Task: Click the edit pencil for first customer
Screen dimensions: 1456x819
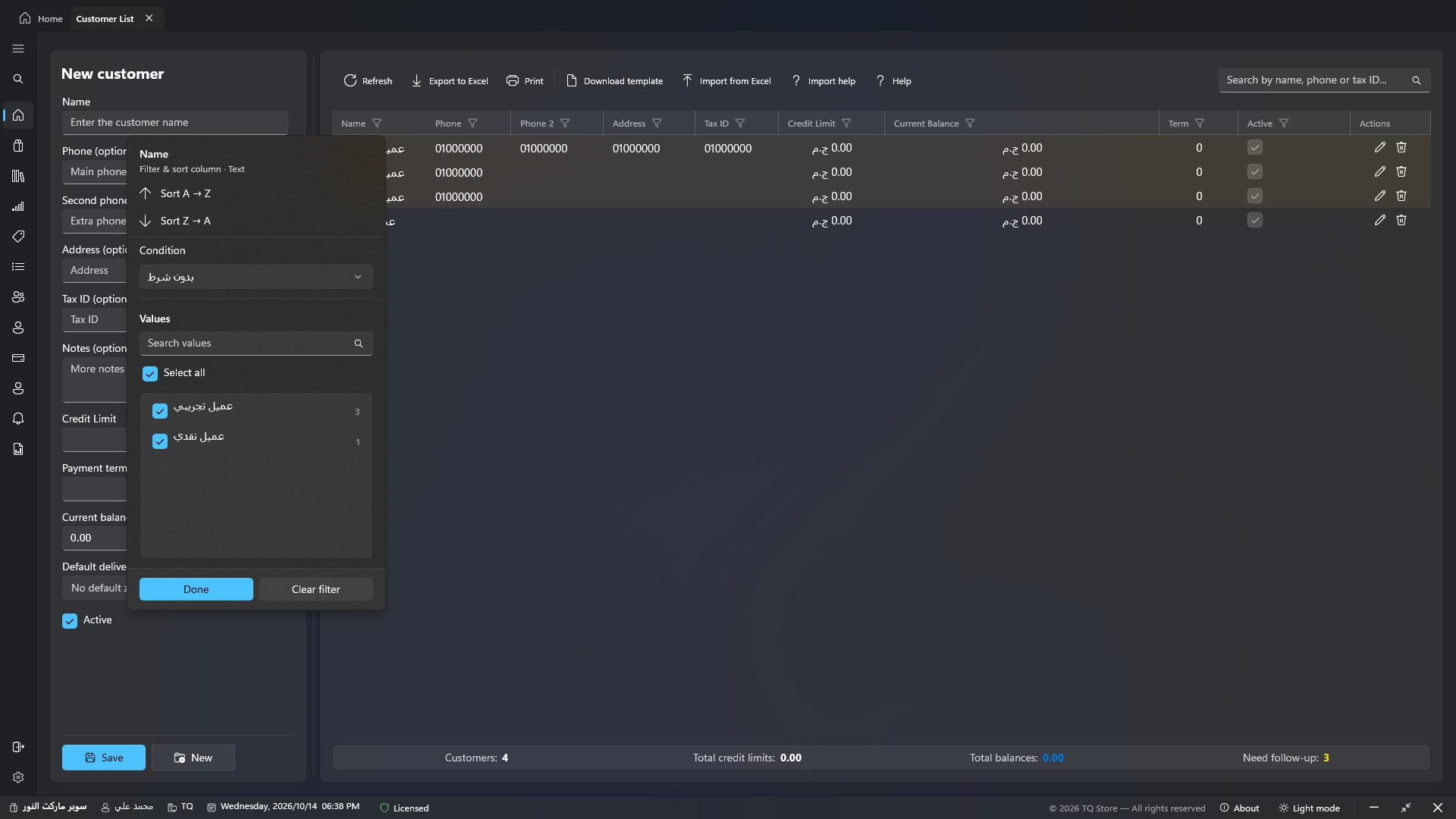Action: coord(1380,148)
